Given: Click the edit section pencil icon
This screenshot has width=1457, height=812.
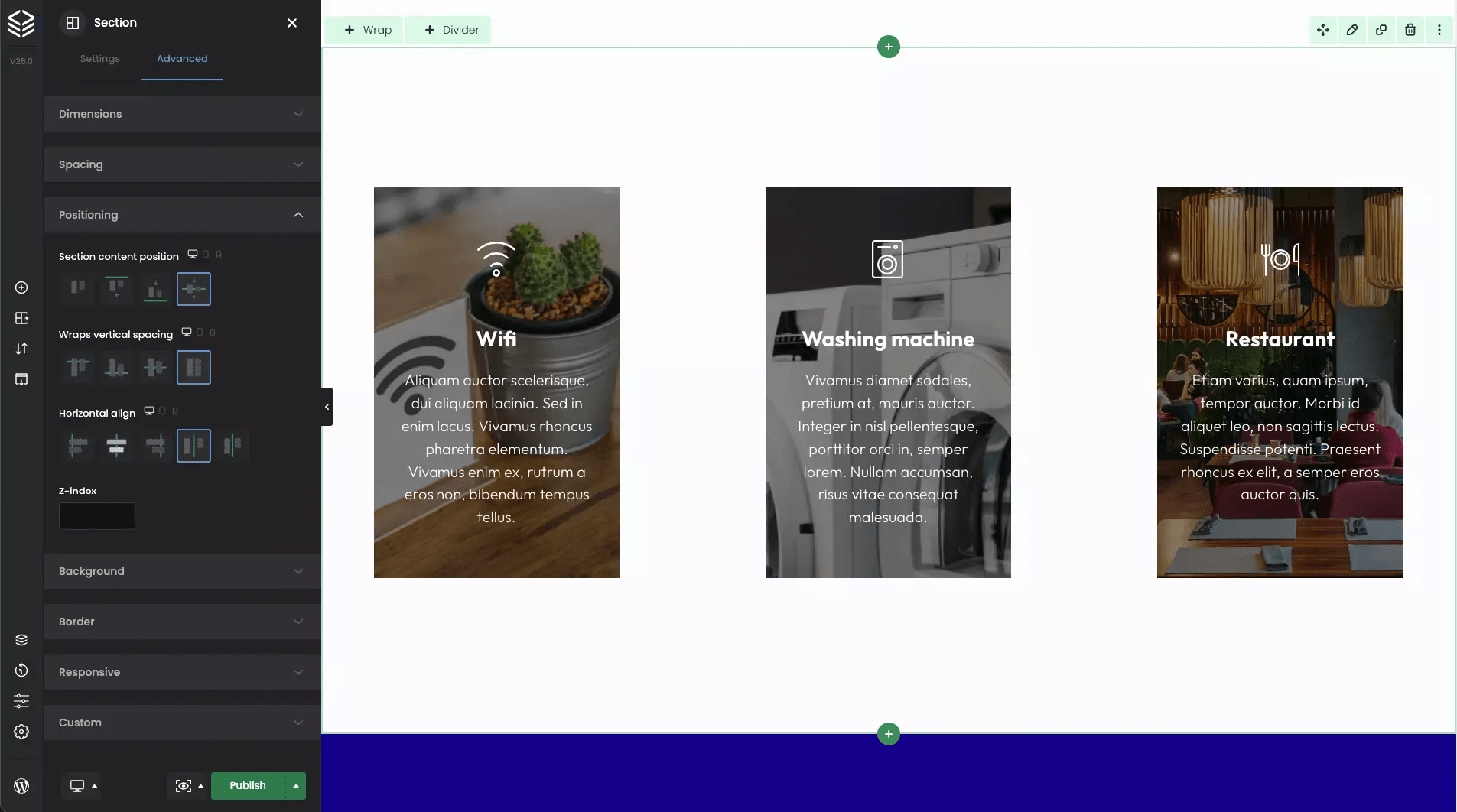Looking at the screenshot, I should point(1352,30).
